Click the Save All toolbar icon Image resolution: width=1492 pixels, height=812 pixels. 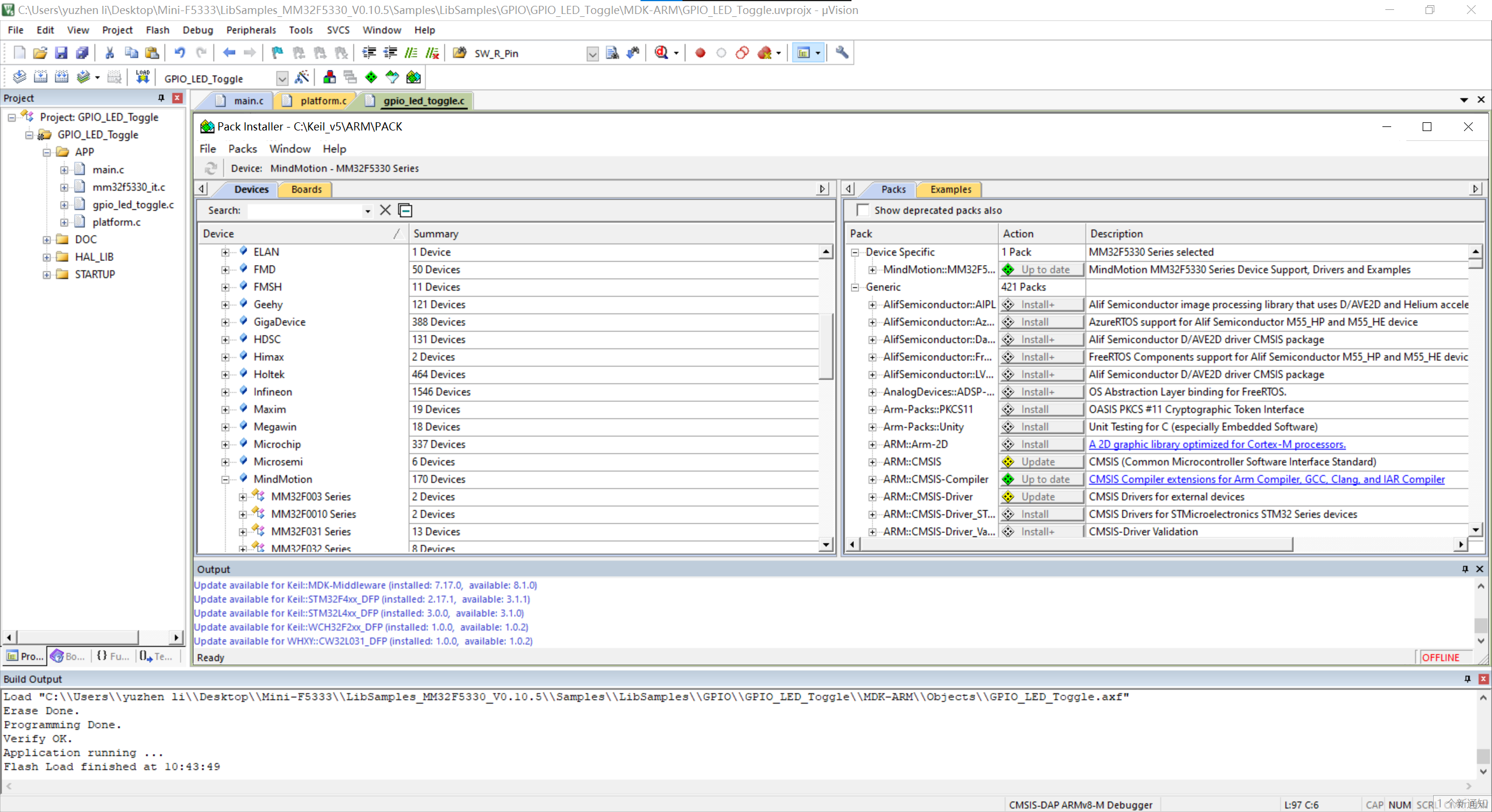tap(82, 53)
